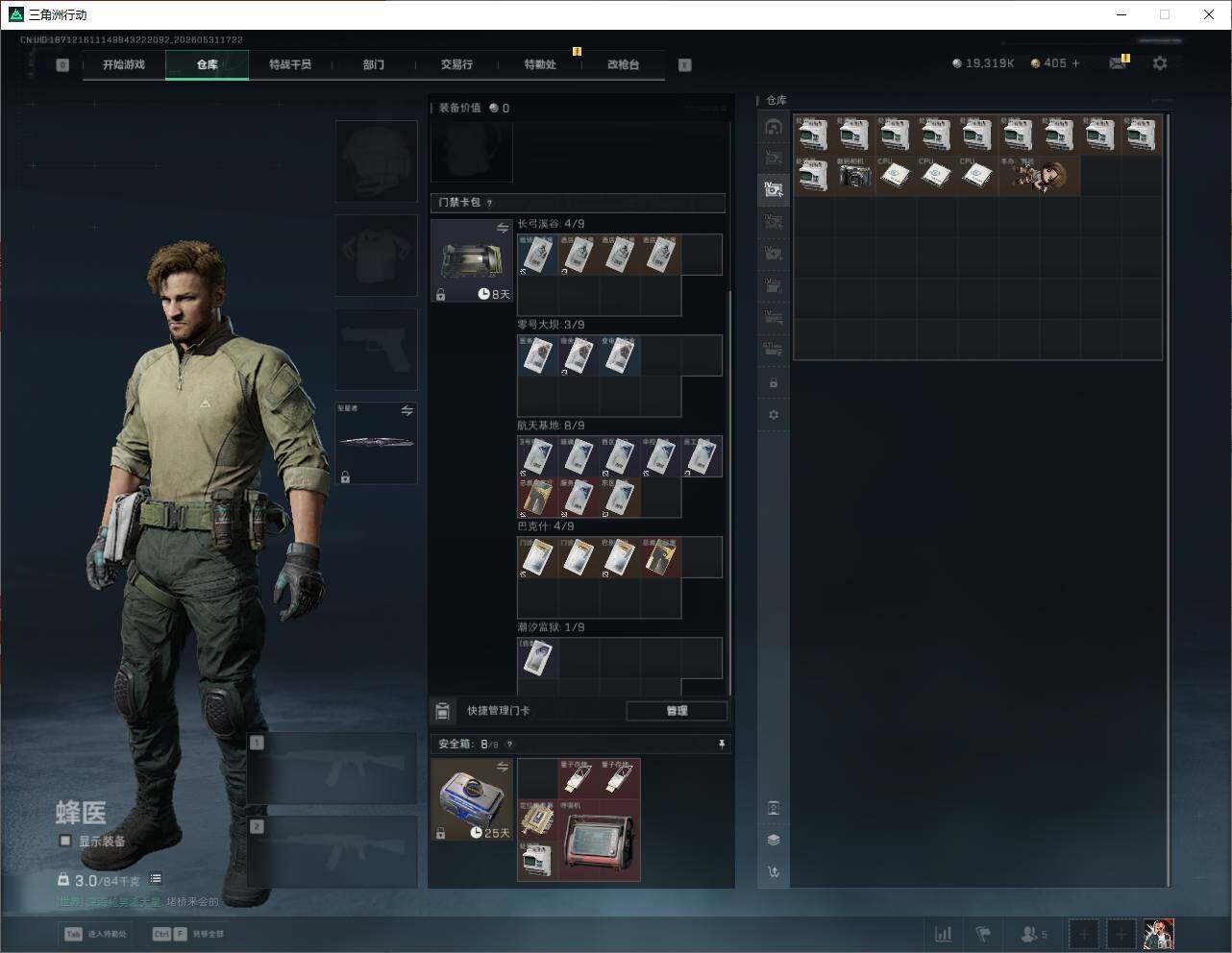The height and width of the screenshot is (953, 1232).
Task: Click the help icon beside 安全箱
Action: coord(509,745)
